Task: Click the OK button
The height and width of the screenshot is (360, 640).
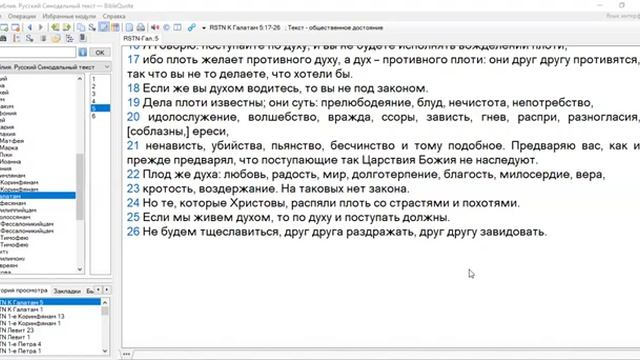Action: pyautogui.click(x=100, y=52)
